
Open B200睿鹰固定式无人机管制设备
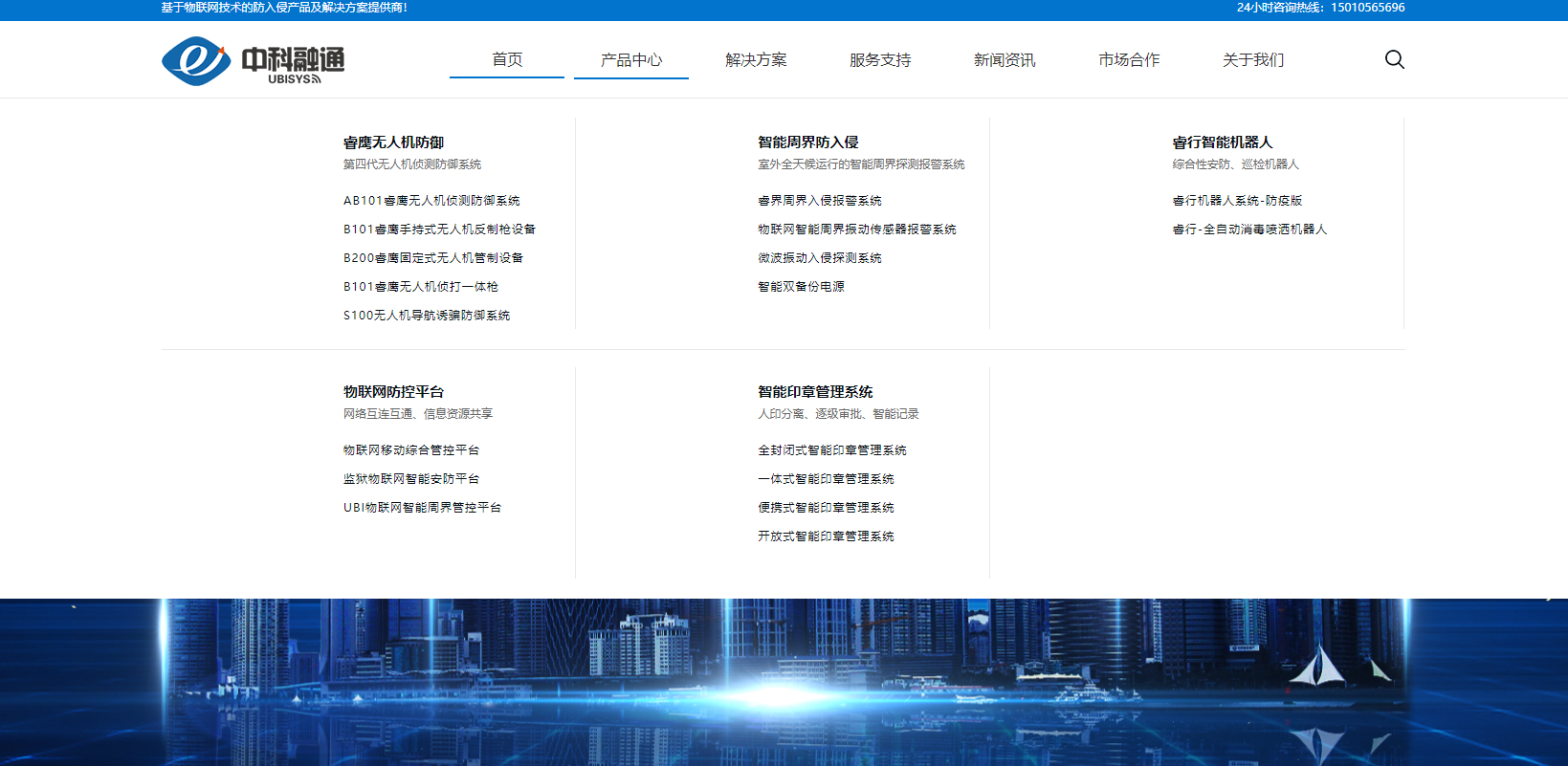[x=433, y=258]
